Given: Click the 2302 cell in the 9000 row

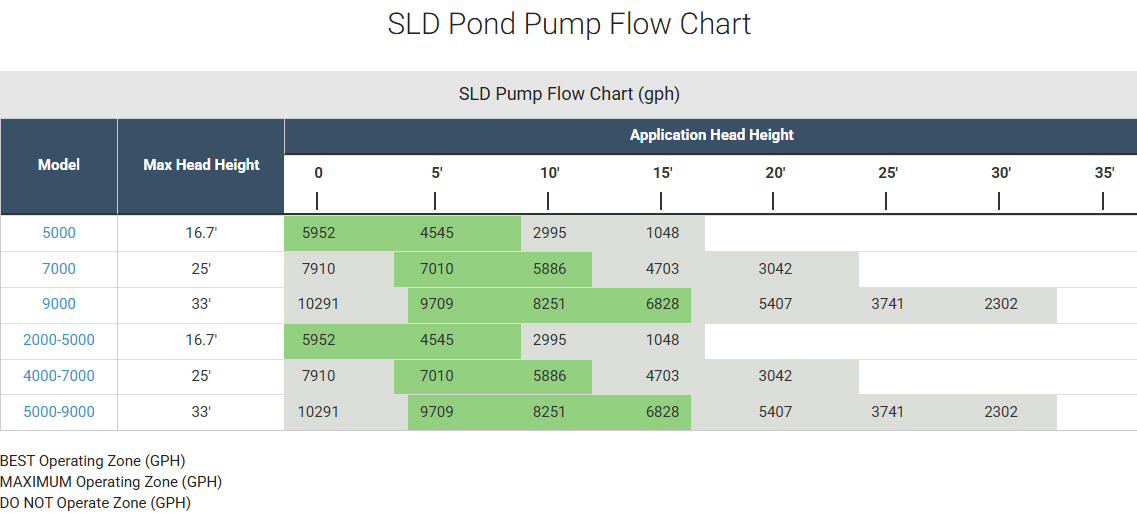Looking at the screenshot, I should (x=1001, y=304).
